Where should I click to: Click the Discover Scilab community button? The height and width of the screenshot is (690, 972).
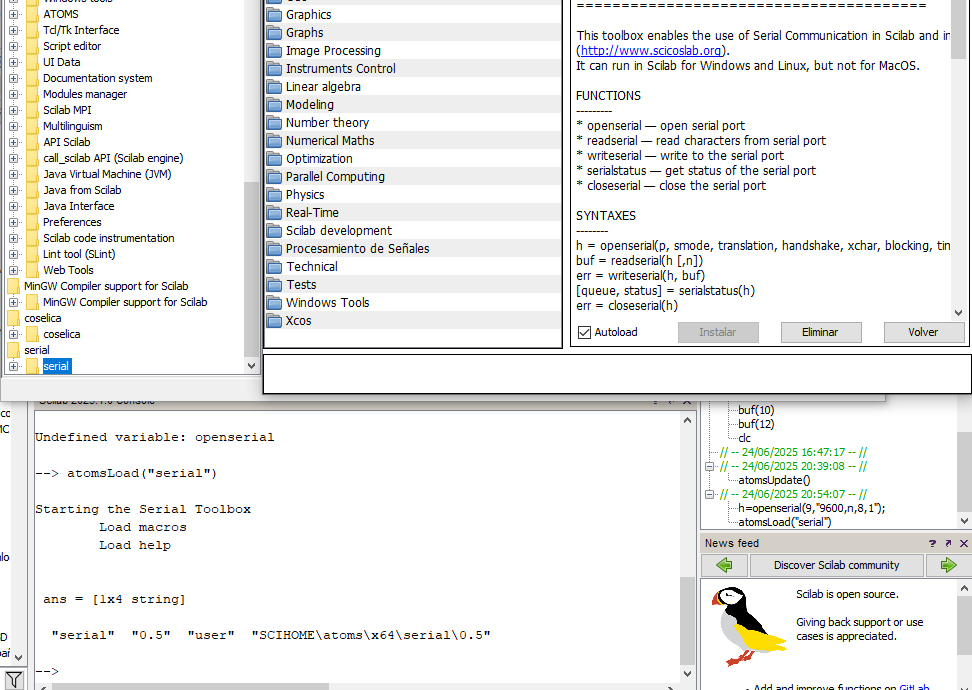pyautogui.click(x=836, y=565)
